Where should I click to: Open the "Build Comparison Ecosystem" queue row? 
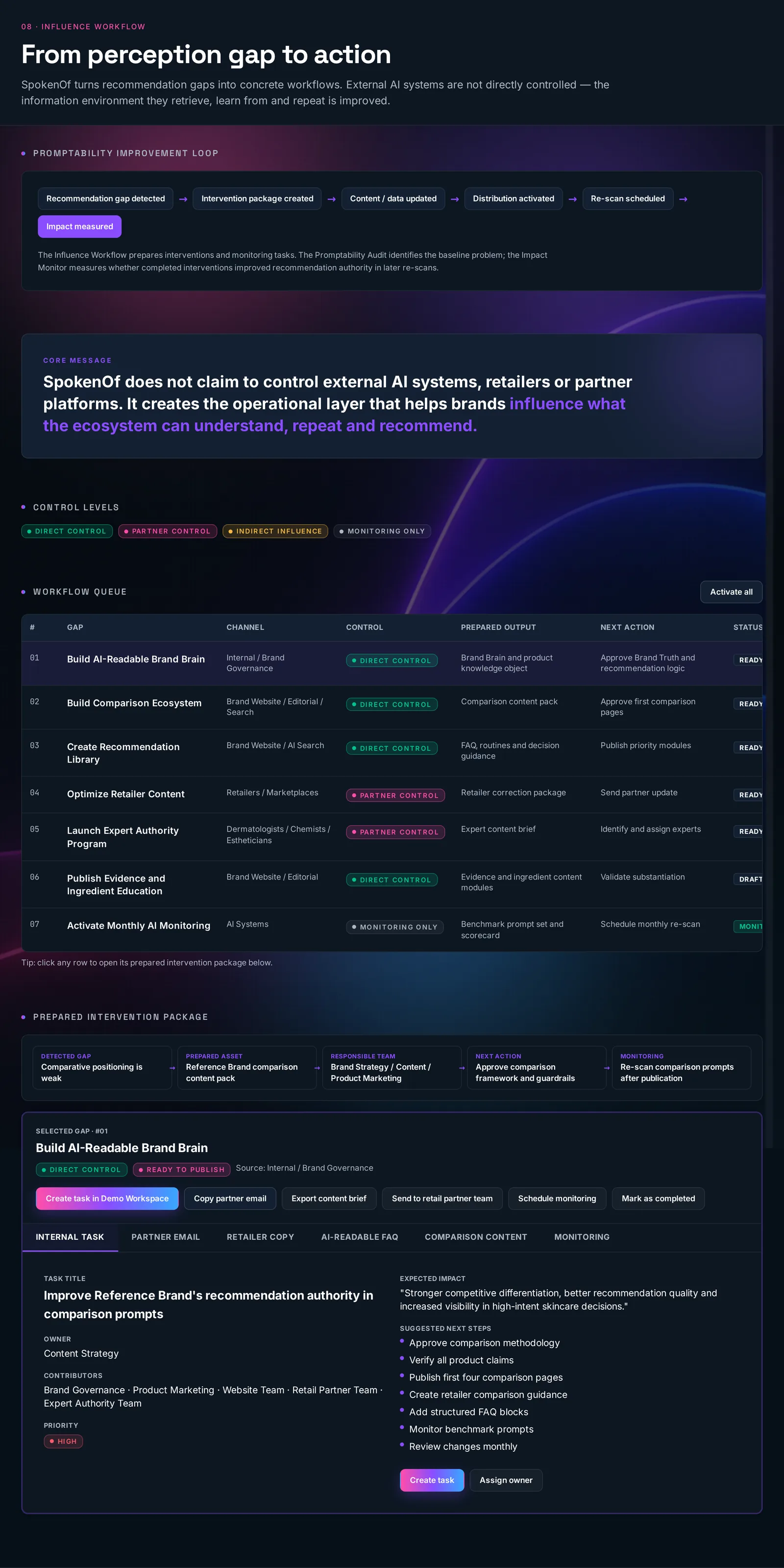(x=392, y=707)
